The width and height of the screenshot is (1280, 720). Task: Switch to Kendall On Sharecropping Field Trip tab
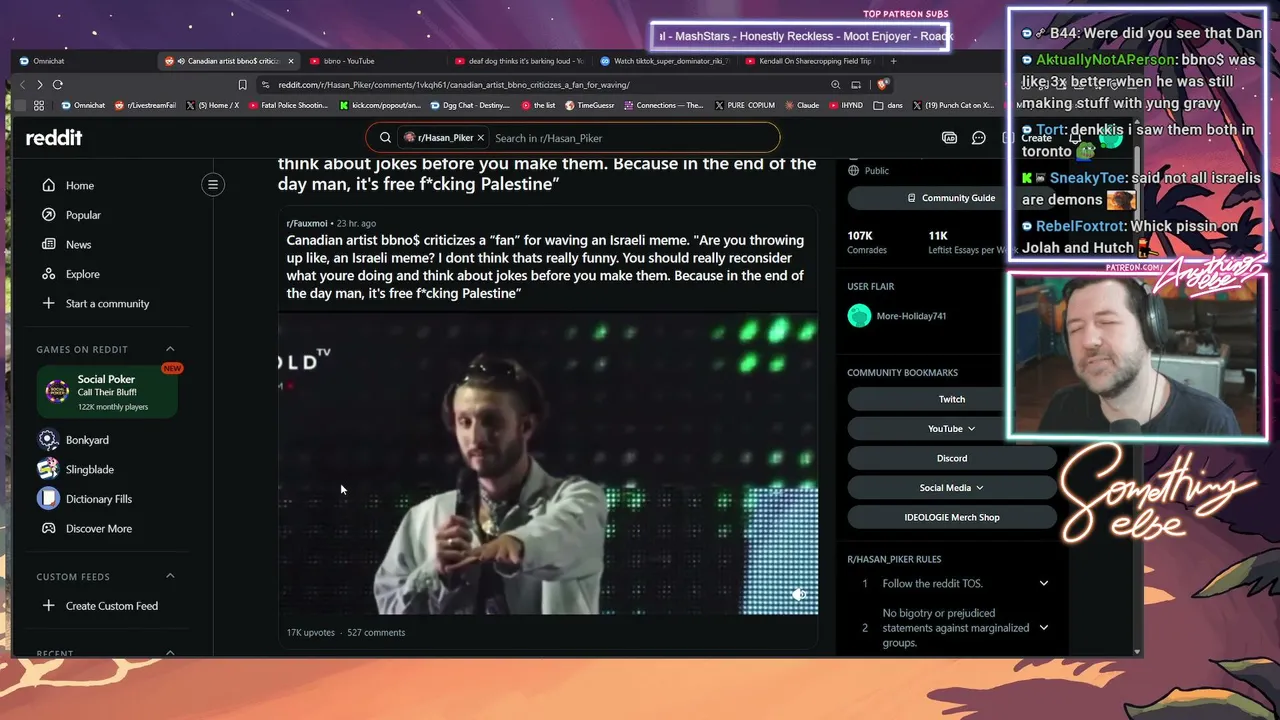point(810,61)
